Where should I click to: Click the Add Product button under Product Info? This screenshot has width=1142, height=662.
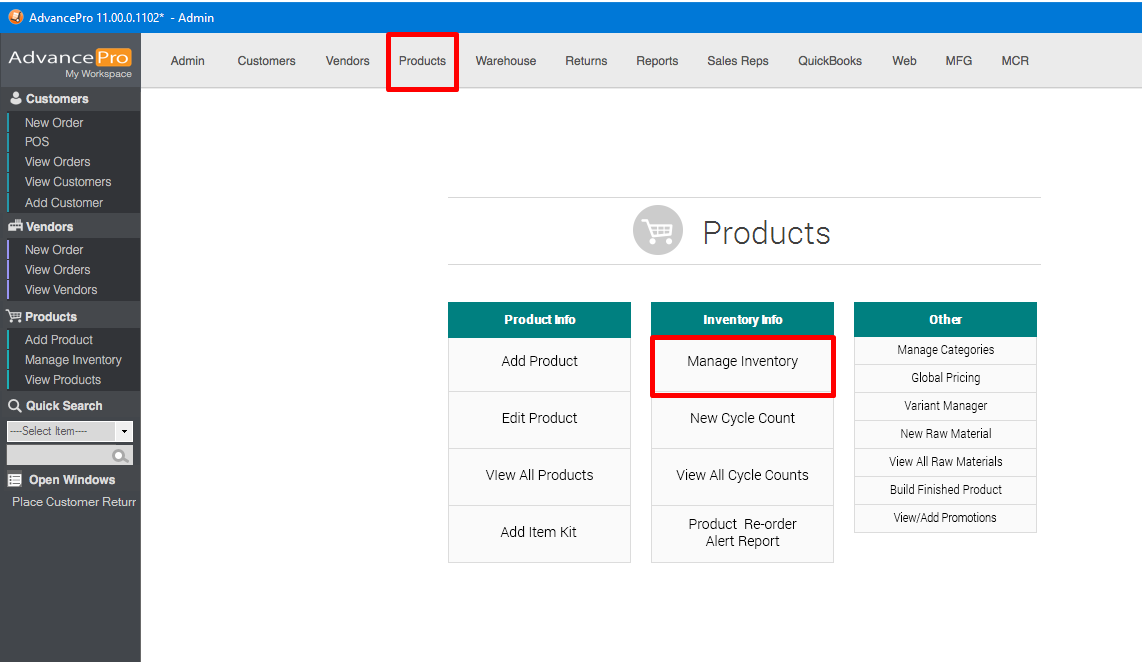click(x=539, y=362)
